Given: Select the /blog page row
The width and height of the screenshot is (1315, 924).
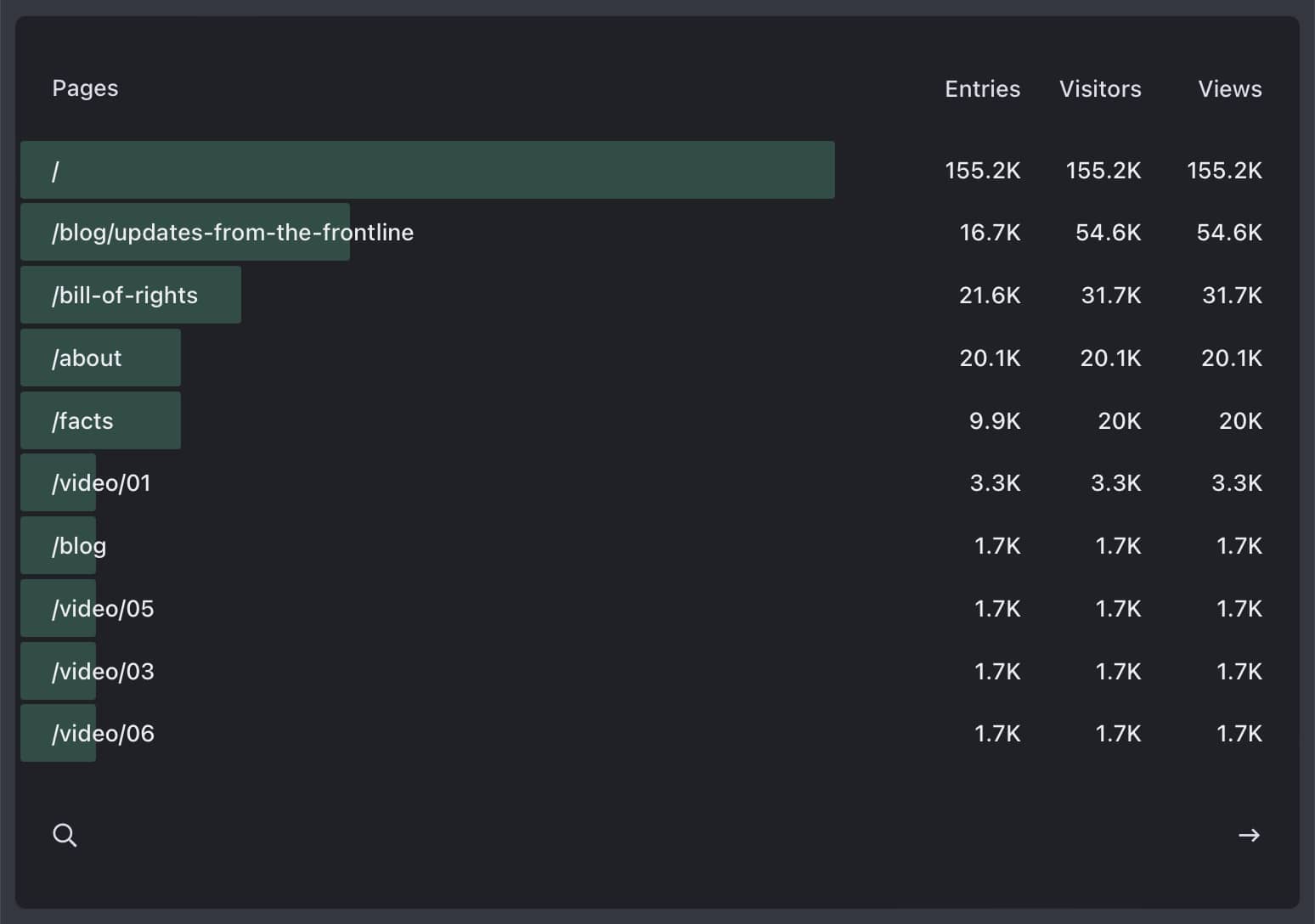Looking at the screenshot, I should (x=79, y=546).
